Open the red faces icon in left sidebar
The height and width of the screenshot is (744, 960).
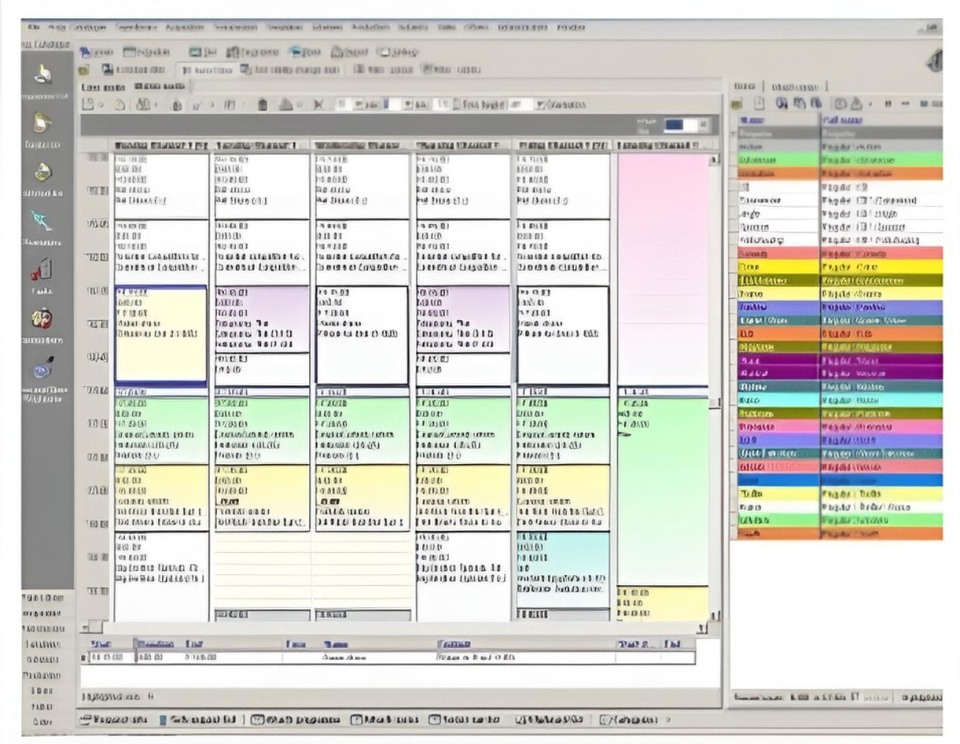click(x=42, y=319)
